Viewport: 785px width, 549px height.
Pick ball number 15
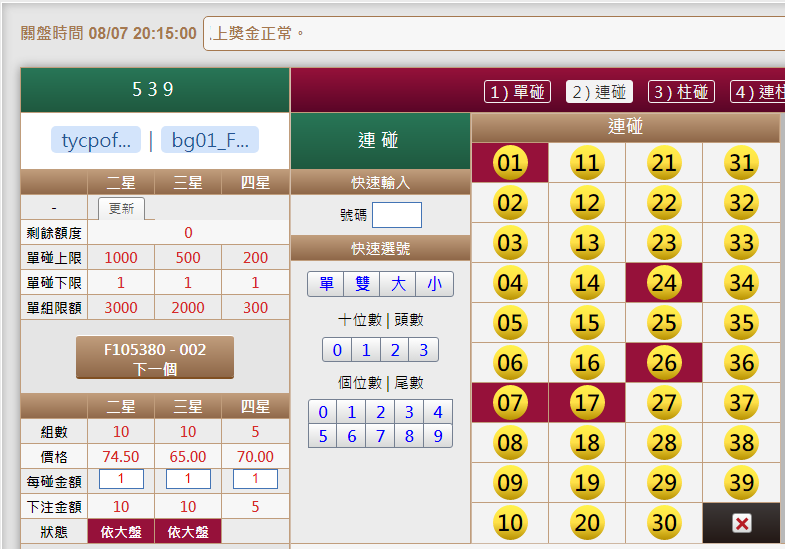pos(587,323)
